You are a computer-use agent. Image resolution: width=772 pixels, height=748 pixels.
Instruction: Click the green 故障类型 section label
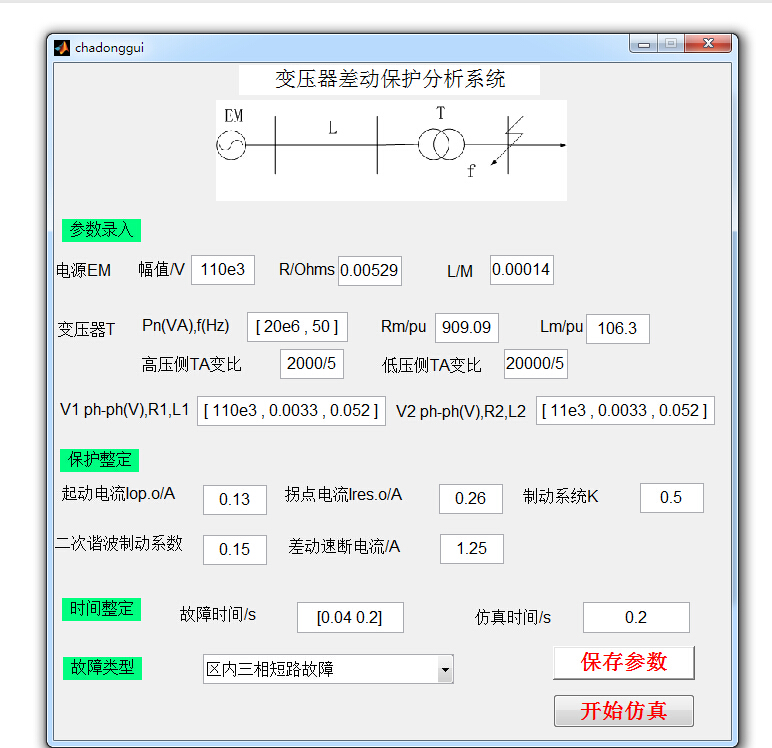pyautogui.click(x=102, y=668)
